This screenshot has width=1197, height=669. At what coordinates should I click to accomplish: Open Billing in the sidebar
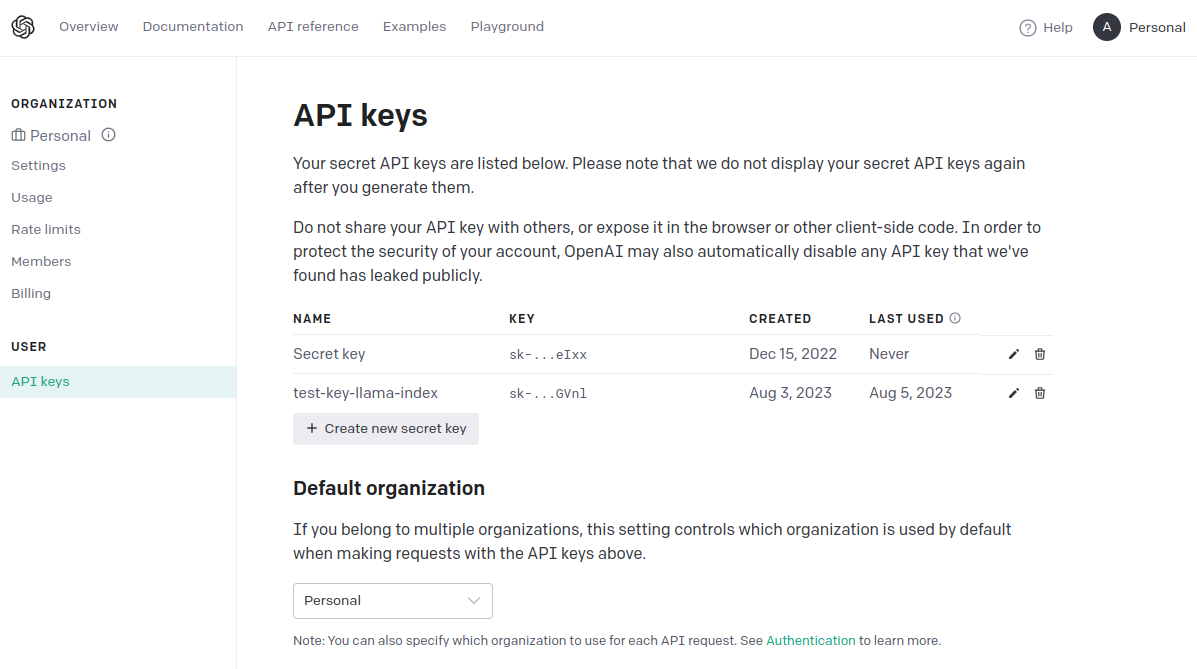click(31, 293)
